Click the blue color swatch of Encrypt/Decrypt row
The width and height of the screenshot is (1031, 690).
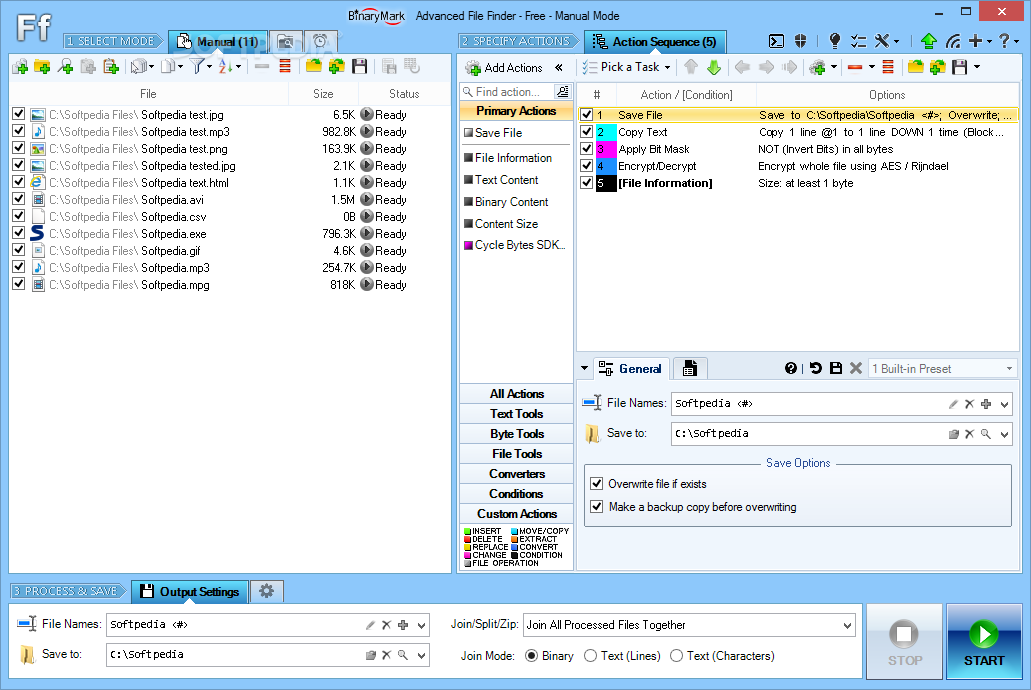point(606,166)
